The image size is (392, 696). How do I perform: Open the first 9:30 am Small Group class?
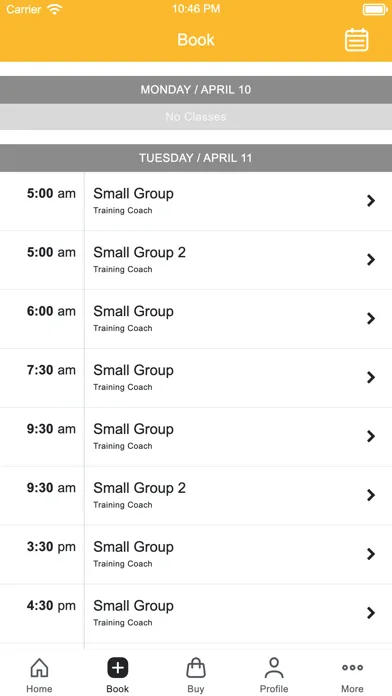[196, 436]
